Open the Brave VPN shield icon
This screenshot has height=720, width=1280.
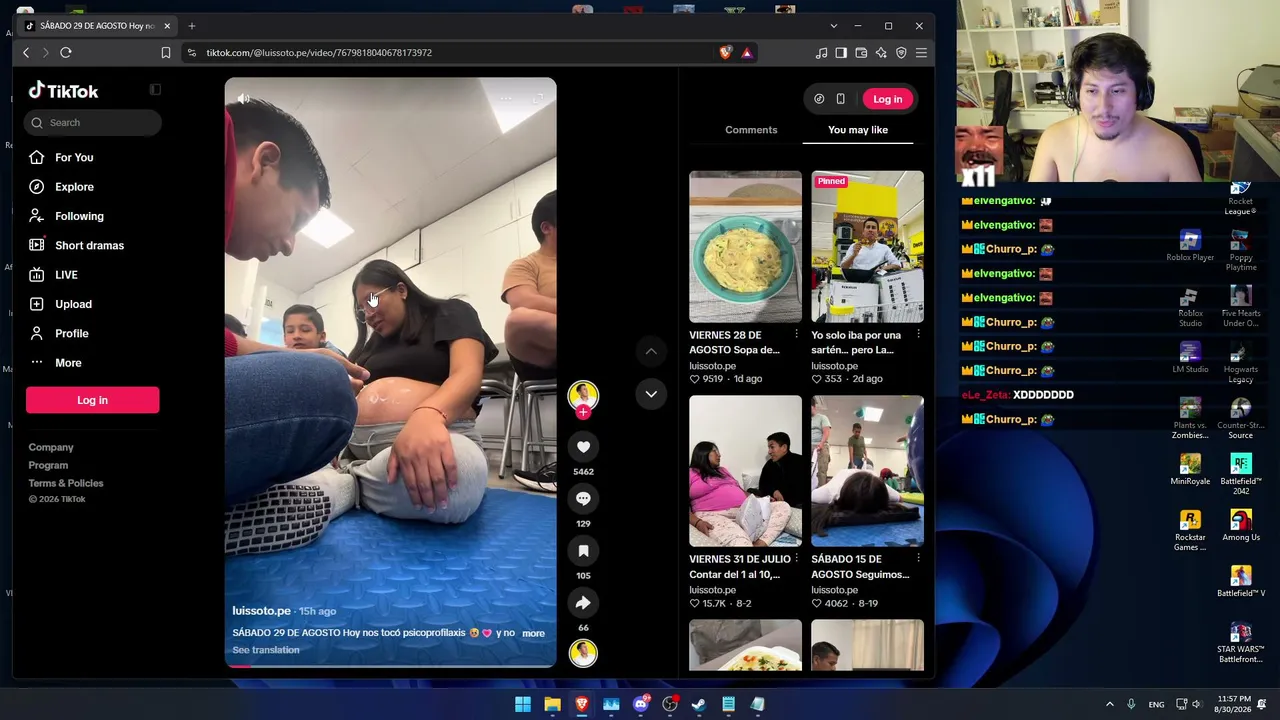coord(901,53)
